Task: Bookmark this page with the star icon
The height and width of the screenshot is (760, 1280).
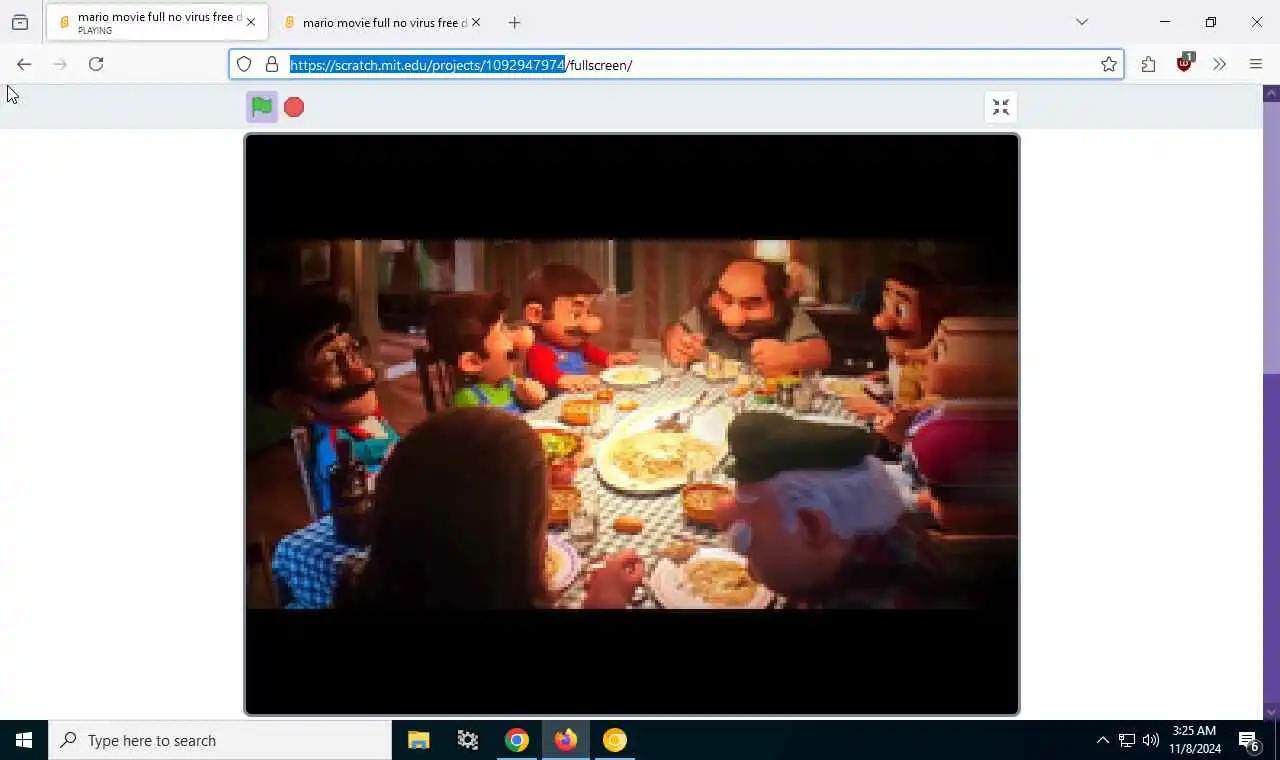Action: 1109,65
